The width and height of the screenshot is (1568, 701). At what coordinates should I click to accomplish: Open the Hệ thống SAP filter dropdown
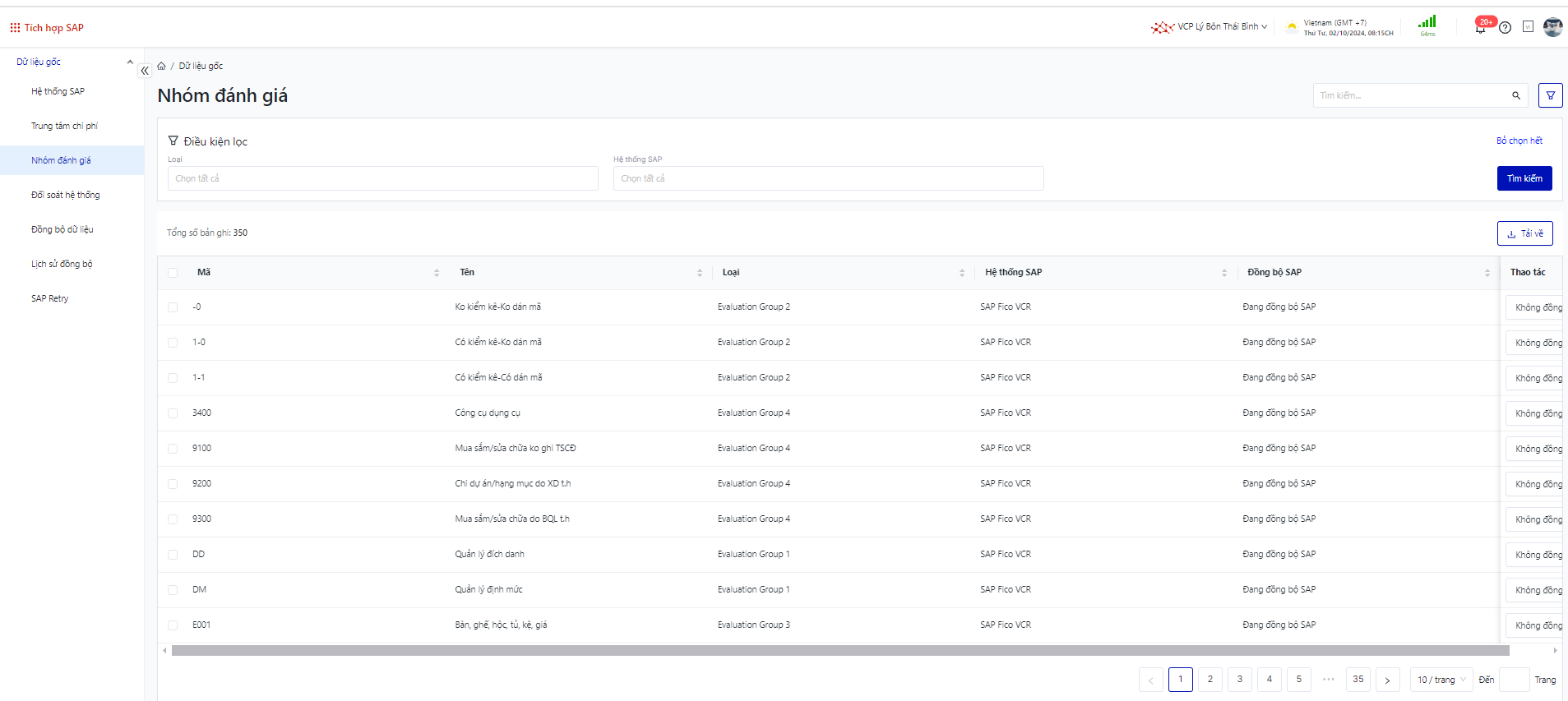click(x=828, y=178)
